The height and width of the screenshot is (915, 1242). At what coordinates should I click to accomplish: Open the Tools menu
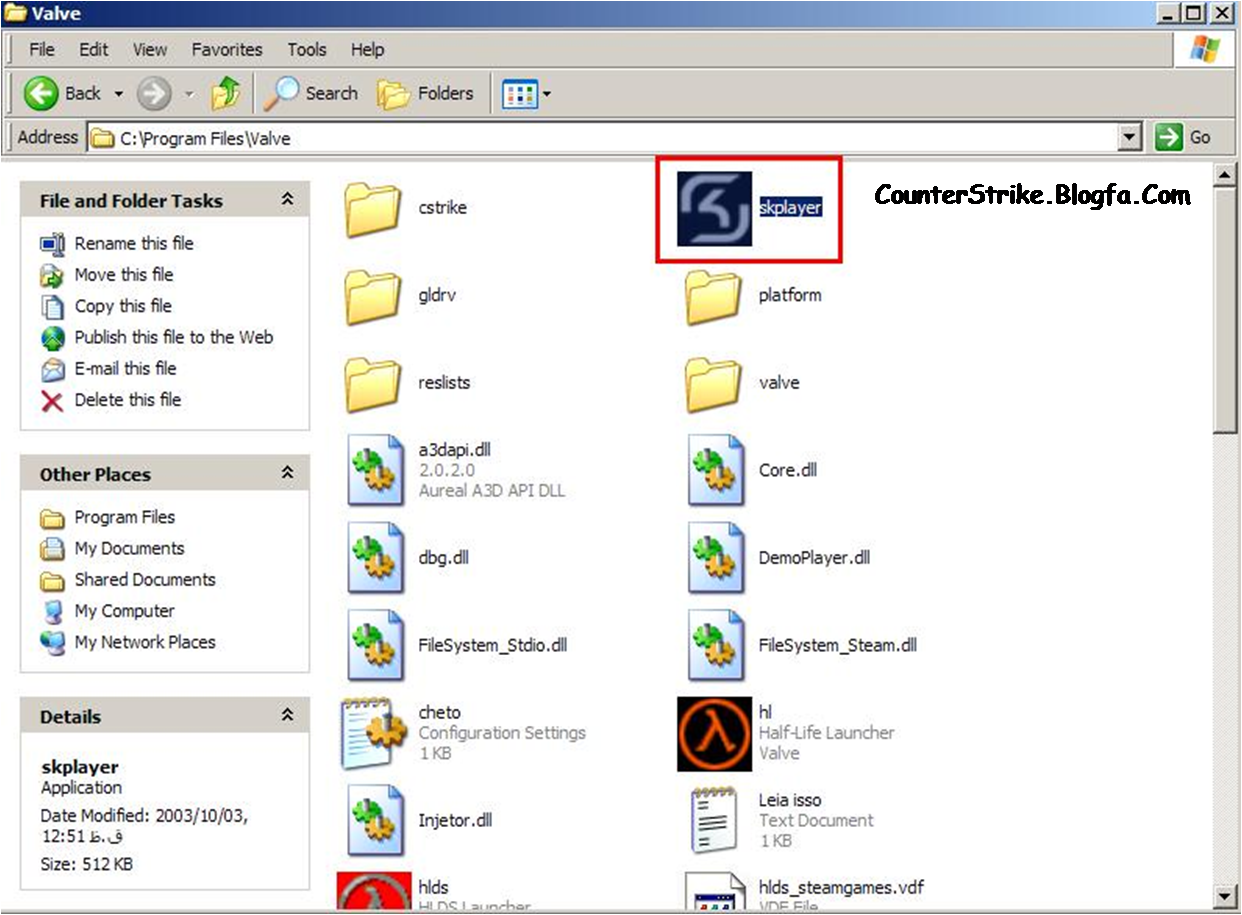[307, 49]
